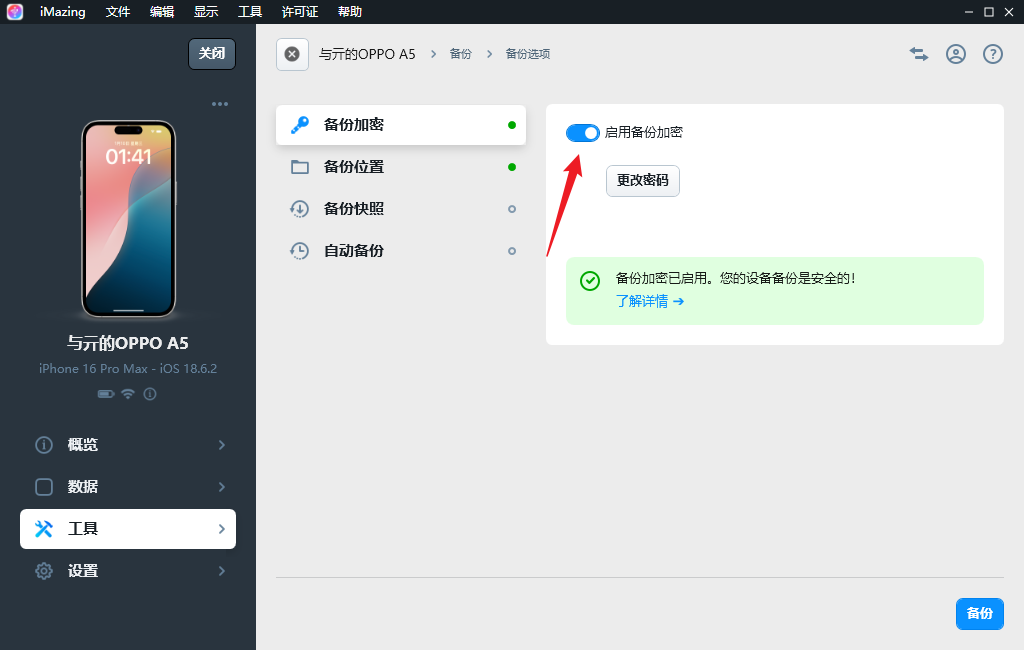Screen dimensions: 1024x650
Task: Open the 许可证 menu
Action: [300, 12]
